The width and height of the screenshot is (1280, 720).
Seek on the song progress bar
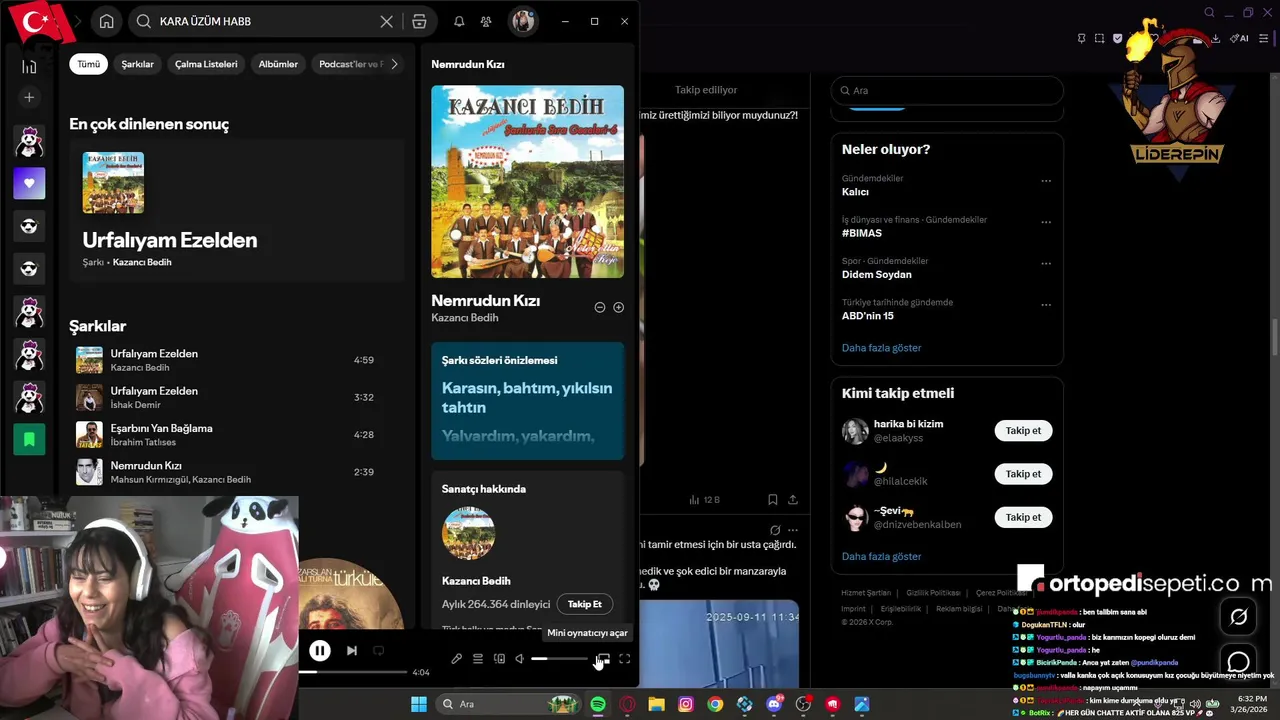(x=354, y=672)
